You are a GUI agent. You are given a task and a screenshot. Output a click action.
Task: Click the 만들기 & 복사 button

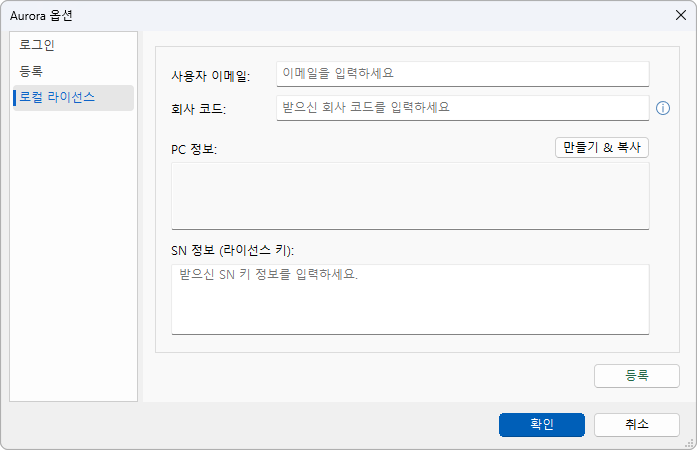[601, 148]
